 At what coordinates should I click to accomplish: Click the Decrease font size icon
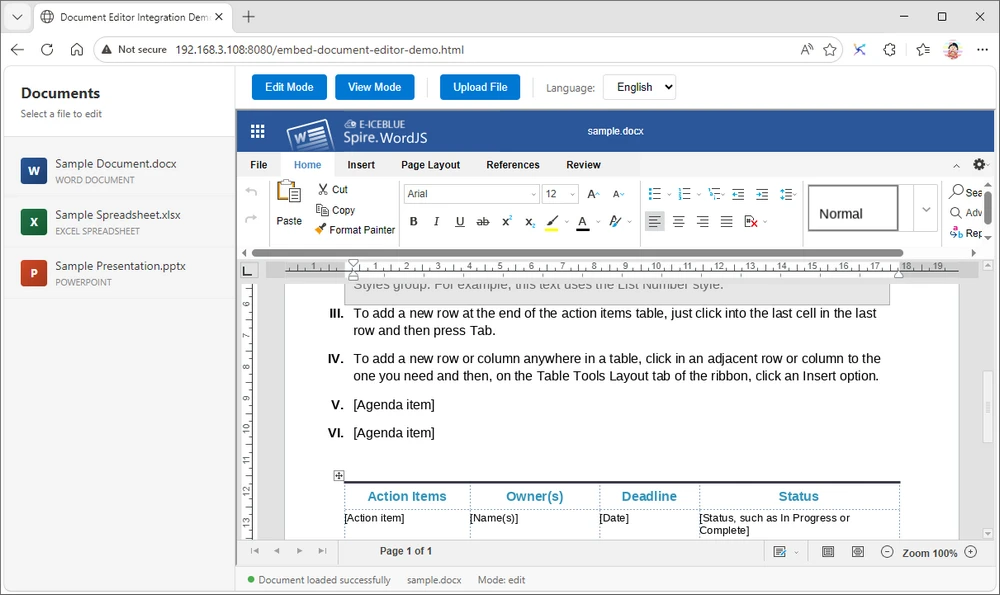click(618, 194)
